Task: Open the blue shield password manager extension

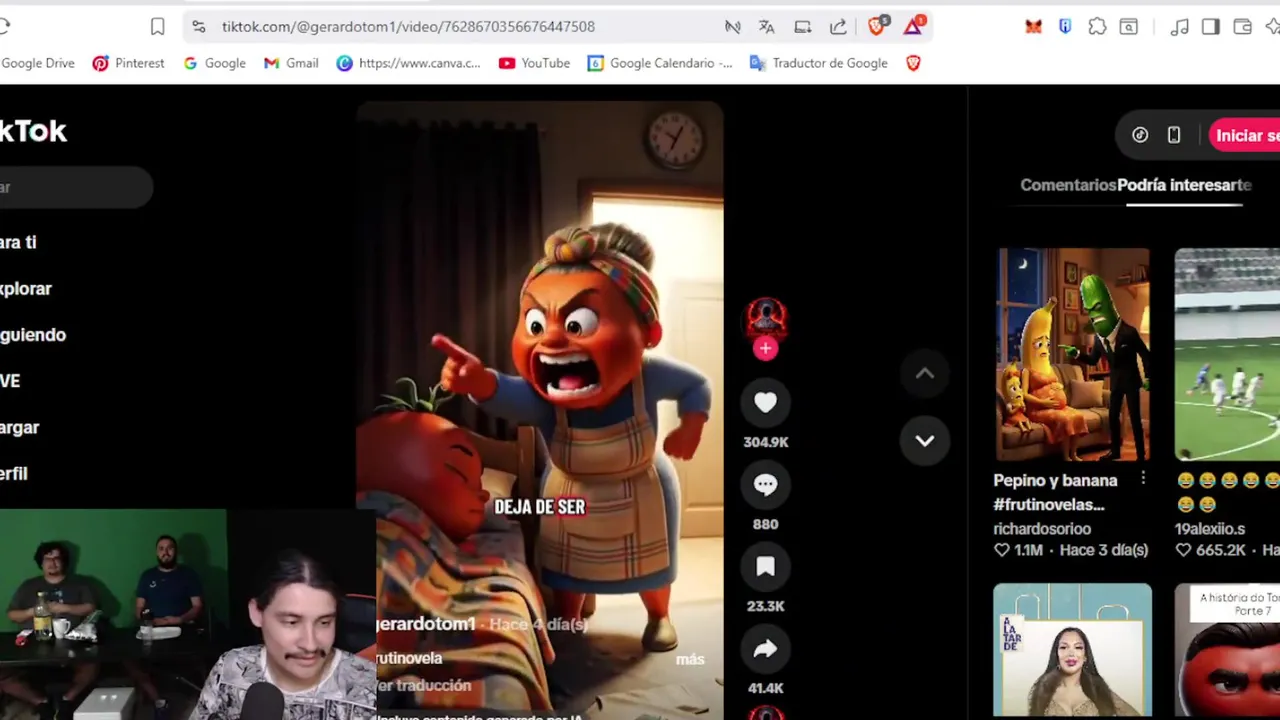Action: pos(1065,27)
